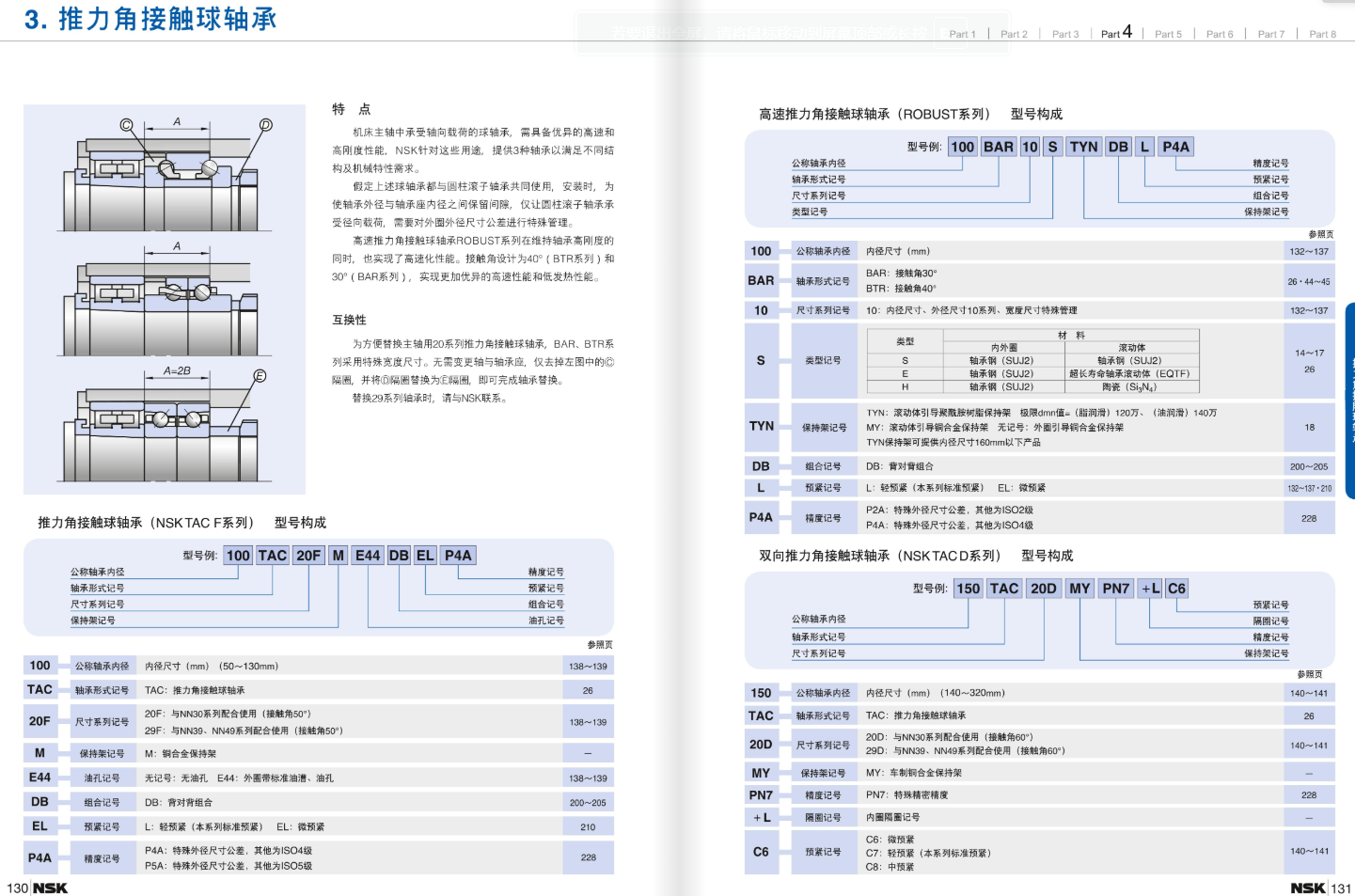Click reference page 200~205 in the TAC F DB row
1355x896 pixels.
pyautogui.click(x=588, y=803)
